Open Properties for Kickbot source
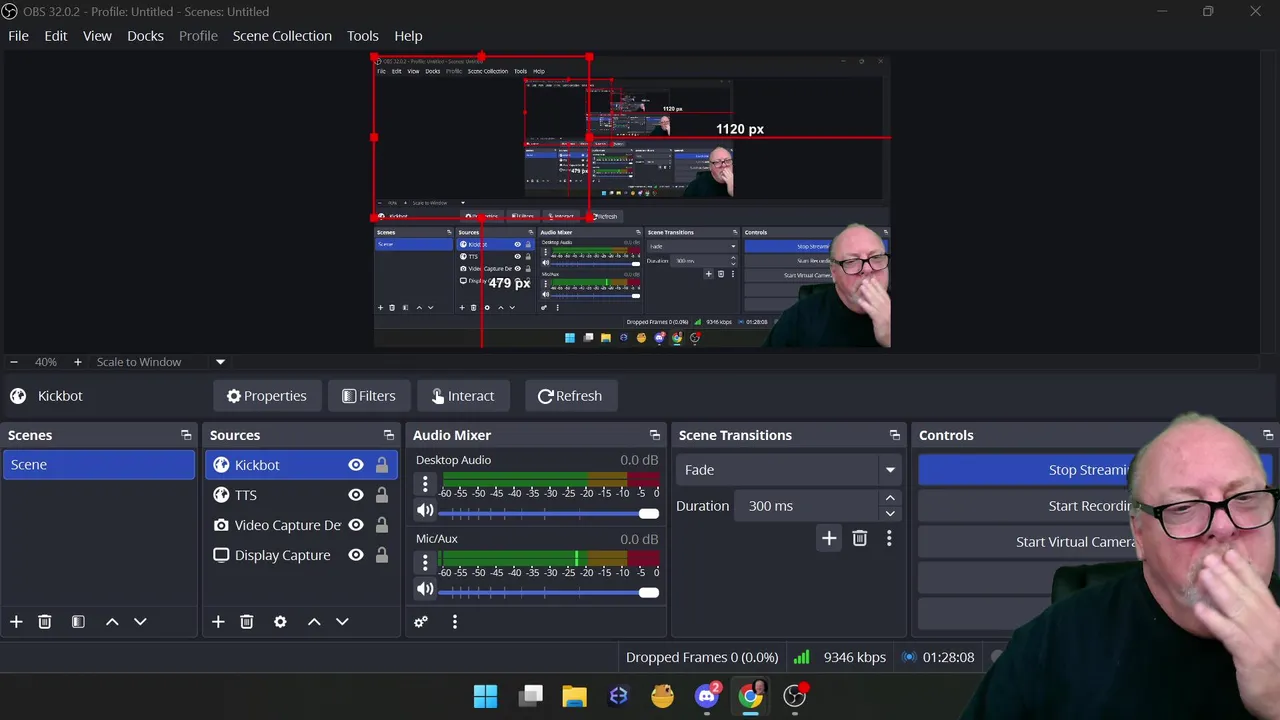 pyautogui.click(x=266, y=396)
